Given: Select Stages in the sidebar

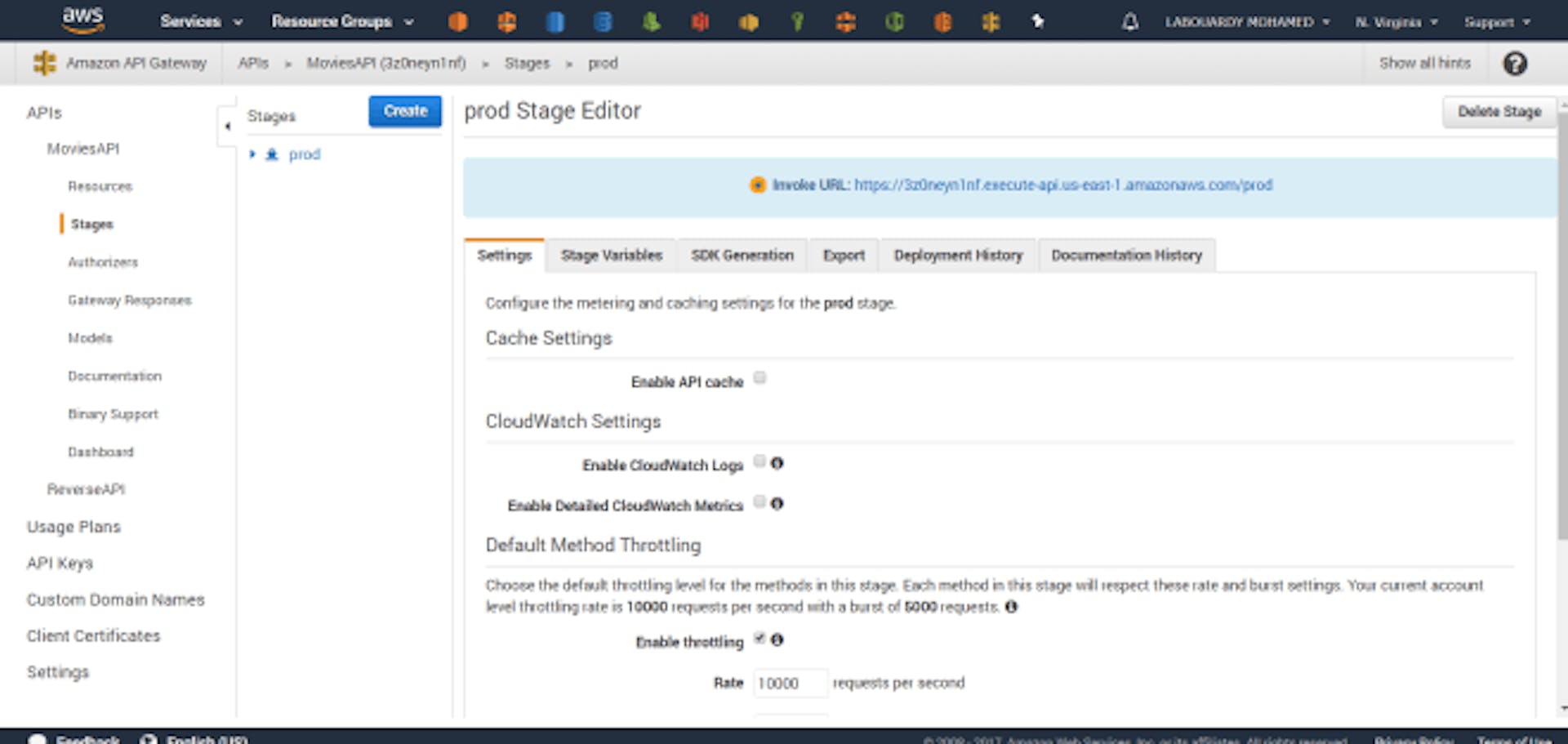Looking at the screenshot, I should coord(92,224).
